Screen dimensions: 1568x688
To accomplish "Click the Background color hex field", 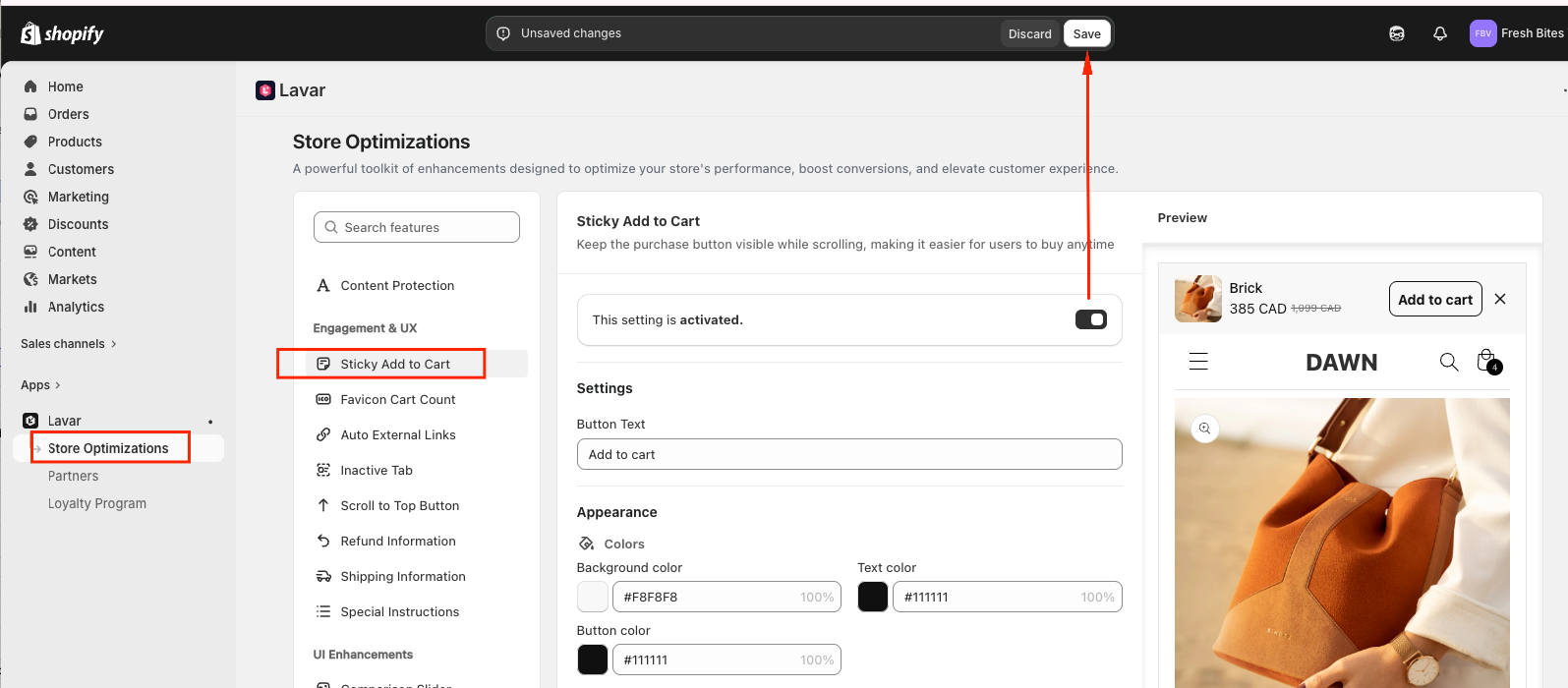I will (x=726, y=597).
